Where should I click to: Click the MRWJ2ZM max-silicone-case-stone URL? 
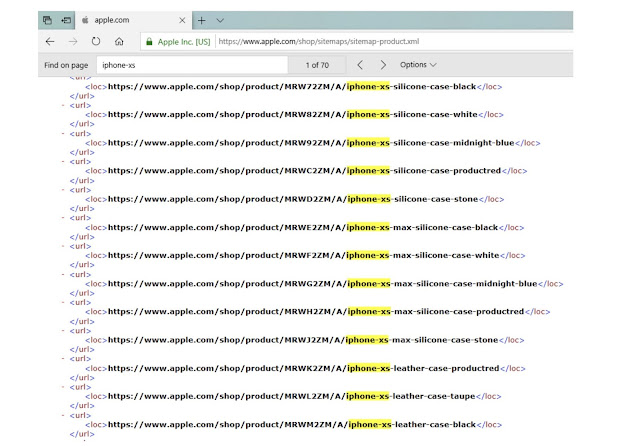tap(303, 340)
